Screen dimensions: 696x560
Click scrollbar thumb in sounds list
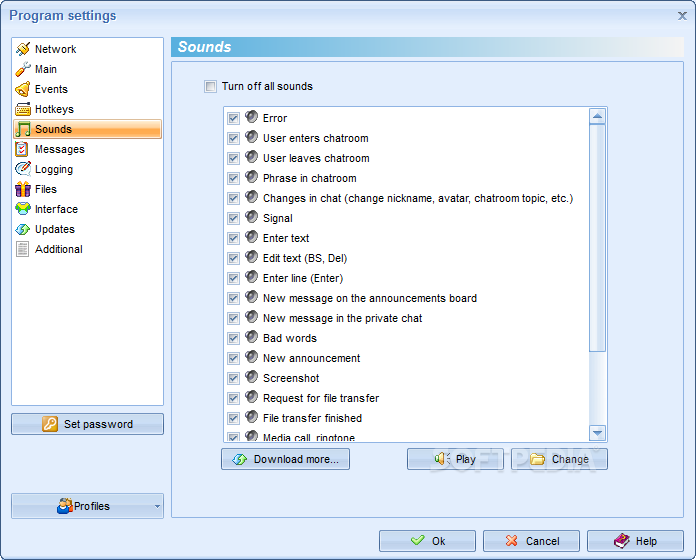point(597,238)
